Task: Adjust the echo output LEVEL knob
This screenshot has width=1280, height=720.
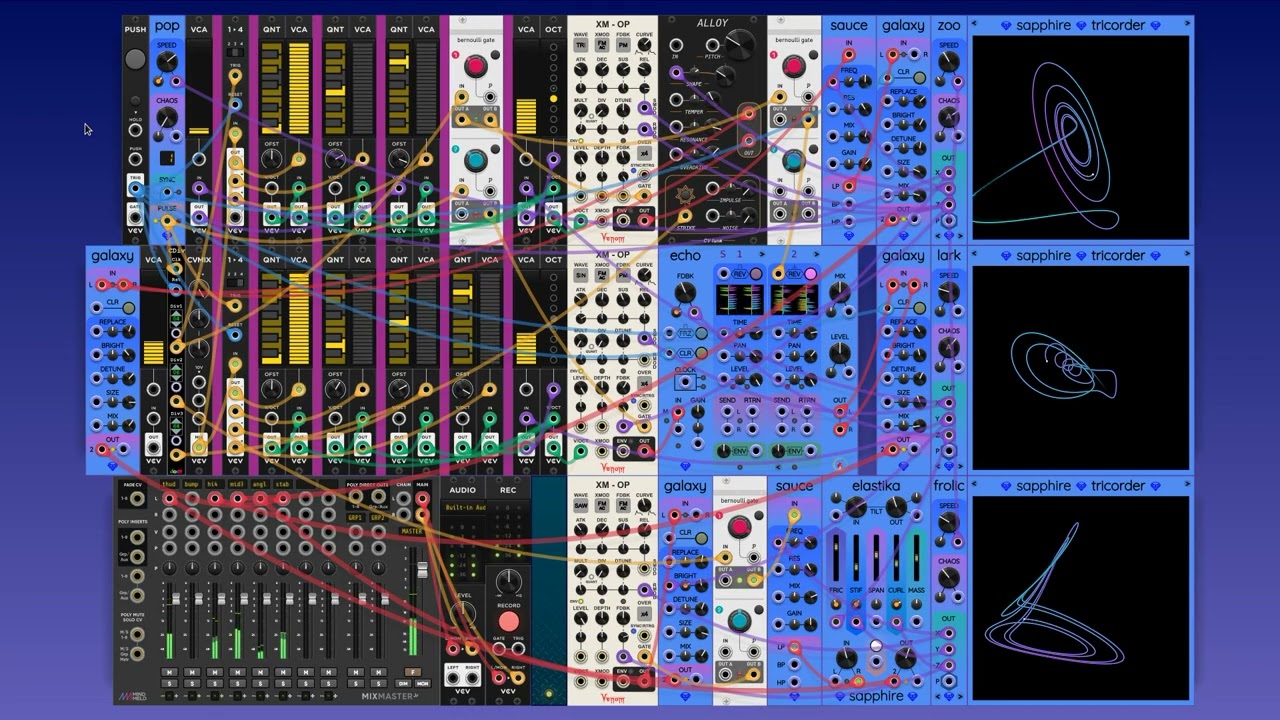Action: tap(840, 355)
